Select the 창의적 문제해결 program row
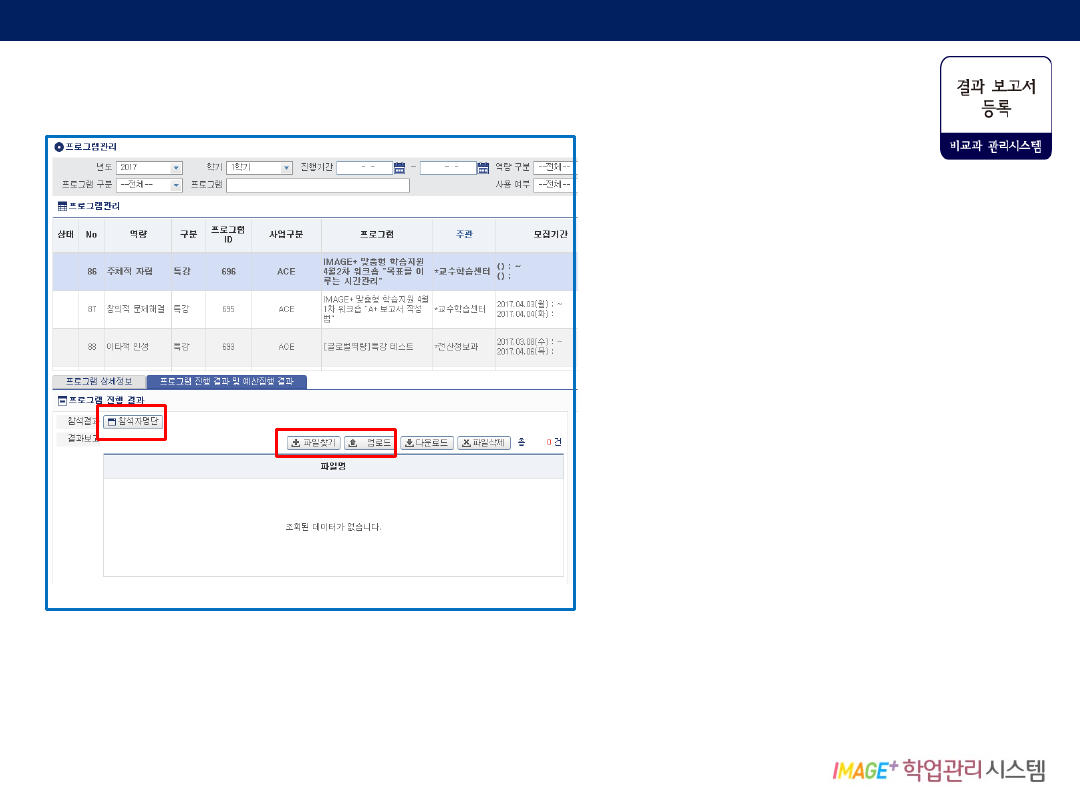The height and width of the screenshot is (810, 1080). [x=136, y=309]
